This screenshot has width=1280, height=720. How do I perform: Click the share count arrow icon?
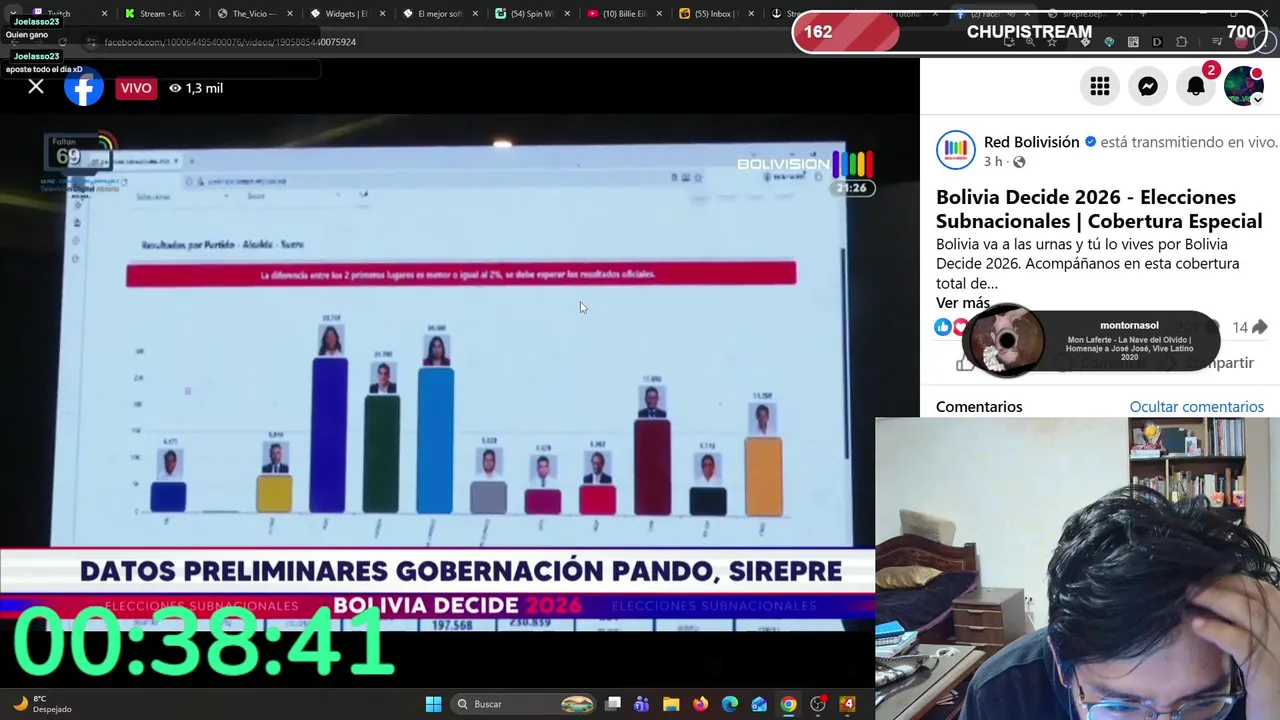1259,327
